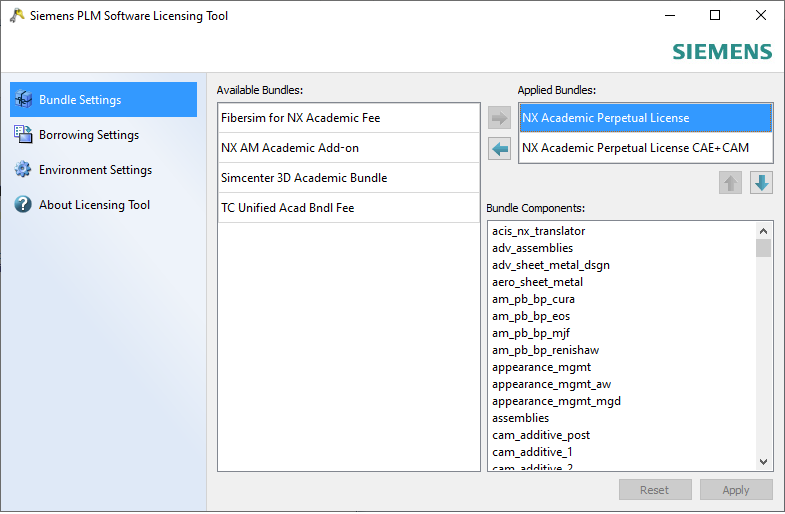The width and height of the screenshot is (785, 514).
Task: Select NX AM Academic Add-on bundle
Action: pyautogui.click(x=290, y=148)
